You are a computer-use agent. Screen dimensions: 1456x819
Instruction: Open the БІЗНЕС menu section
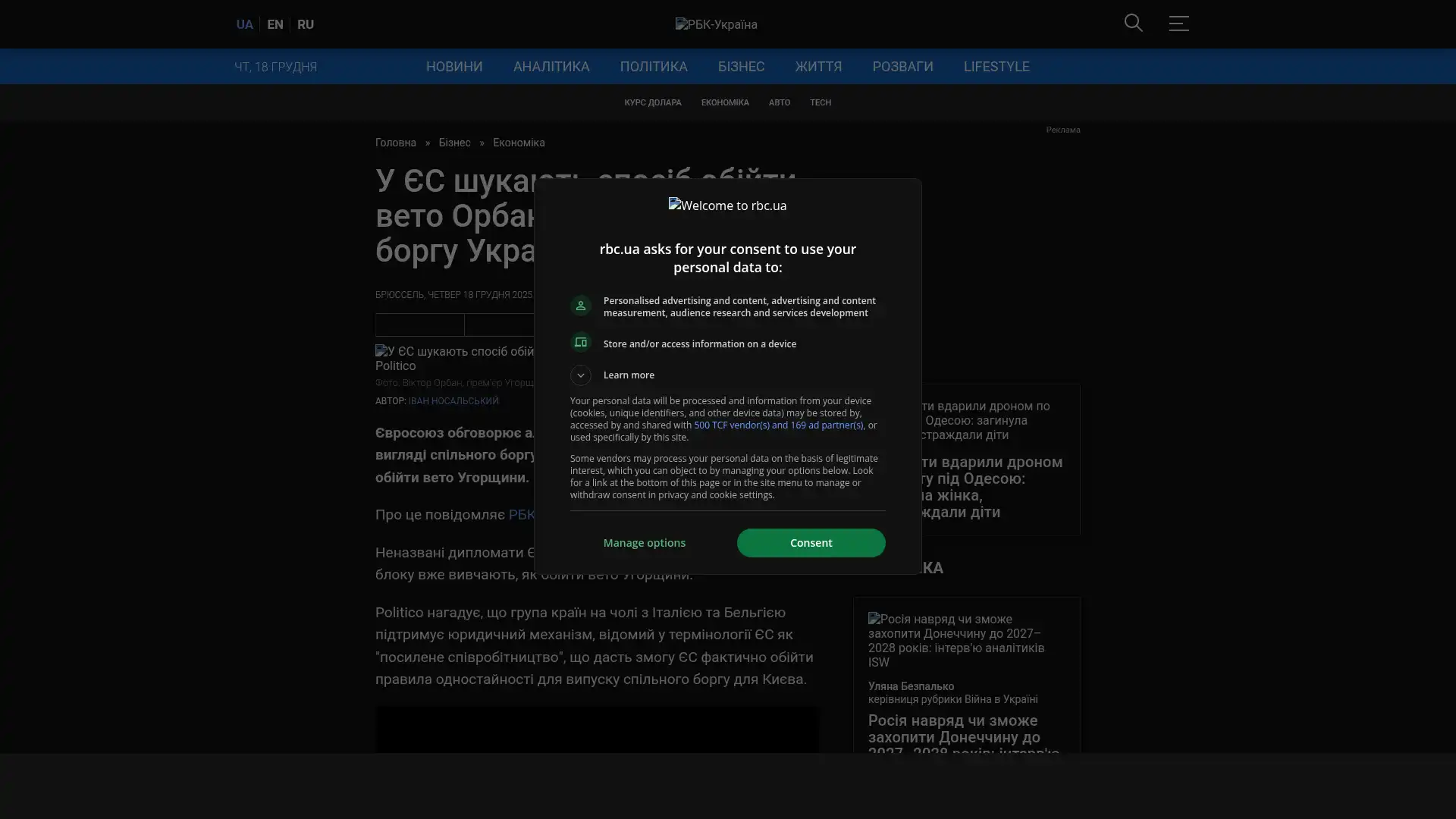[x=741, y=67]
